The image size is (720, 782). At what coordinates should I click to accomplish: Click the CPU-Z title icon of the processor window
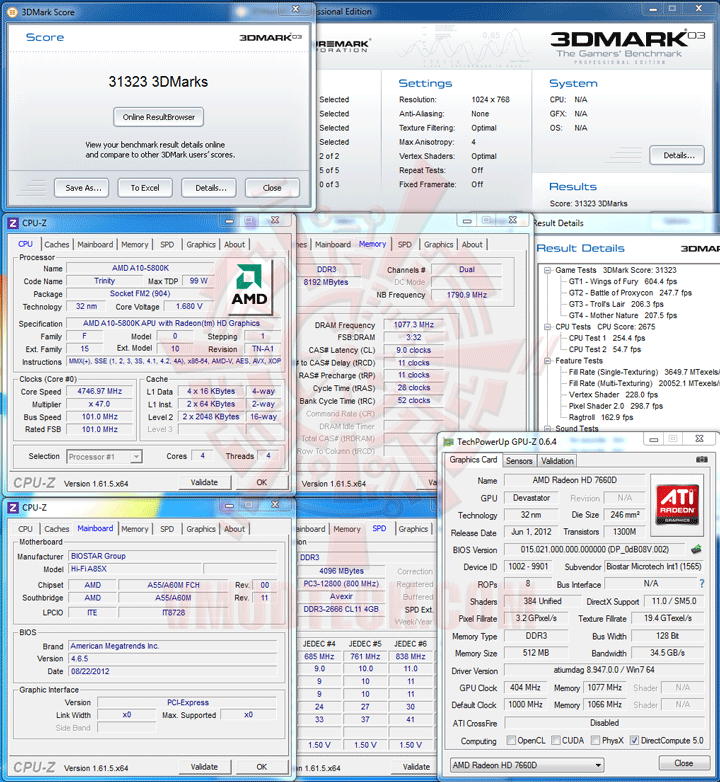coord(13,223)
